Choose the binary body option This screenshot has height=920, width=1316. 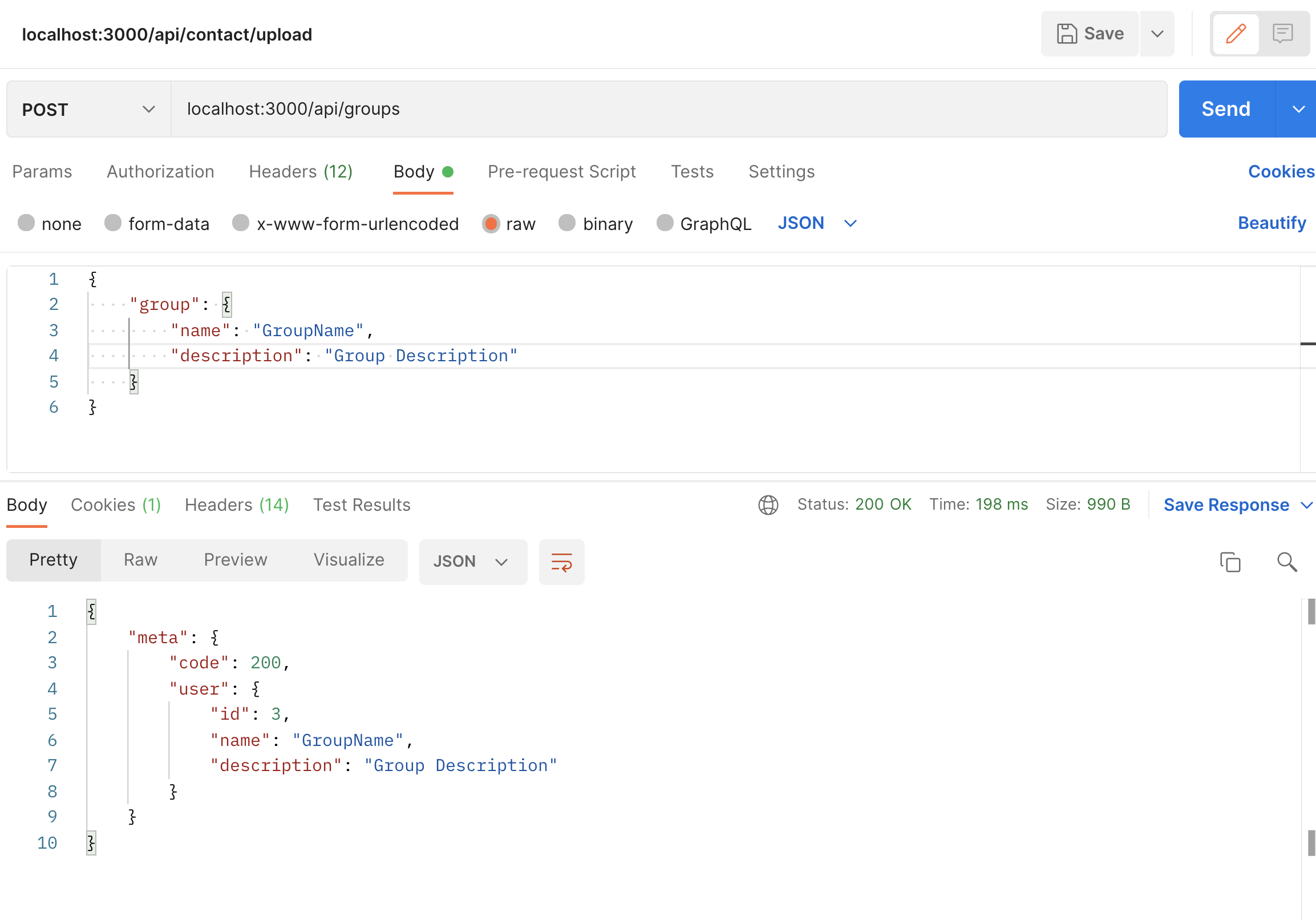[567, 224]
